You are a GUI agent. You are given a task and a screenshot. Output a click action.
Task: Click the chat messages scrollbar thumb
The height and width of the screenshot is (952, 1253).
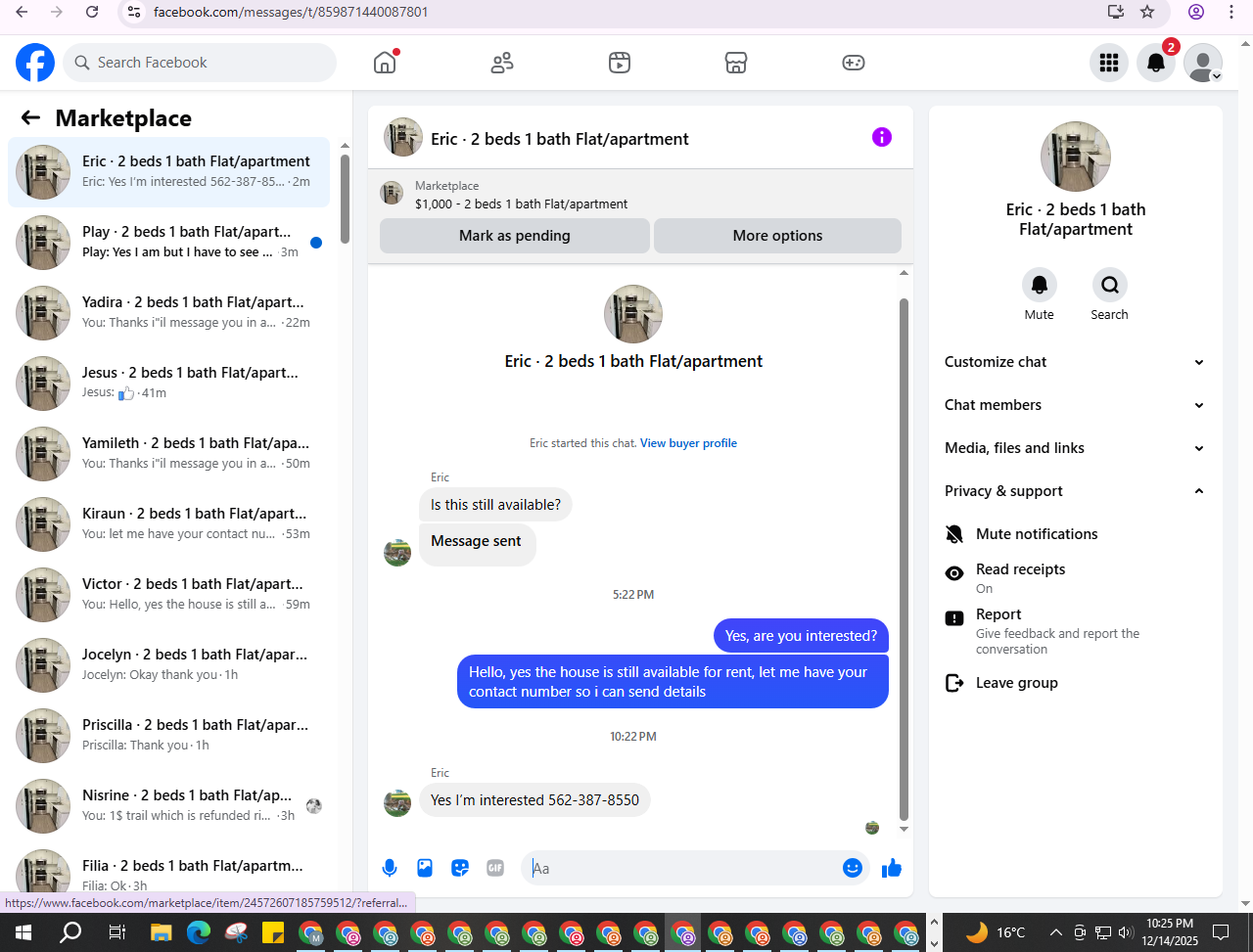pos(904,559)
